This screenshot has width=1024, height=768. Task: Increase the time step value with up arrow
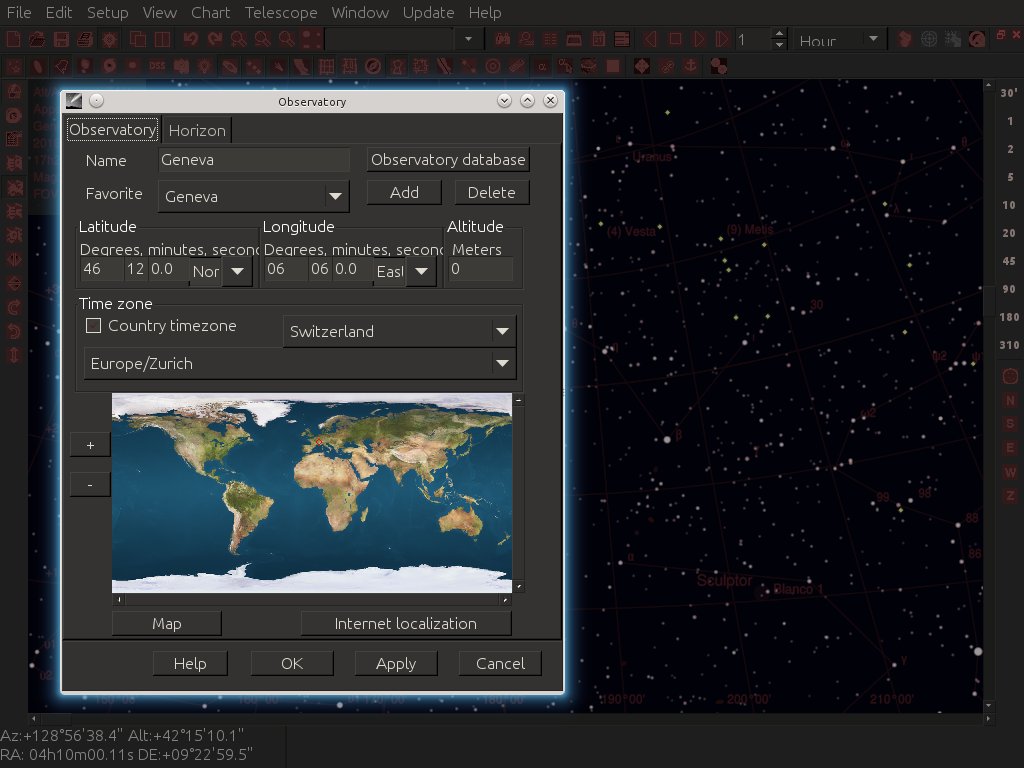(778, 33)
